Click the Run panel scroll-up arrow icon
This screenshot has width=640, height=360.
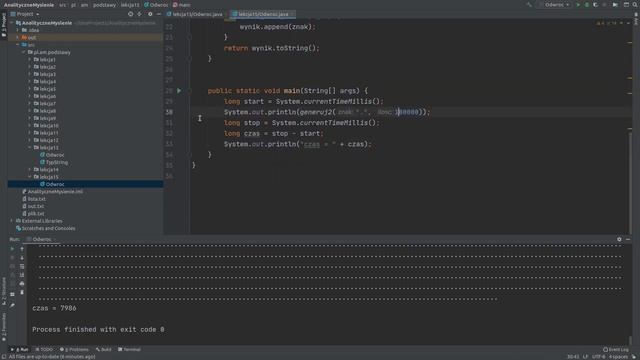(22, 249)
